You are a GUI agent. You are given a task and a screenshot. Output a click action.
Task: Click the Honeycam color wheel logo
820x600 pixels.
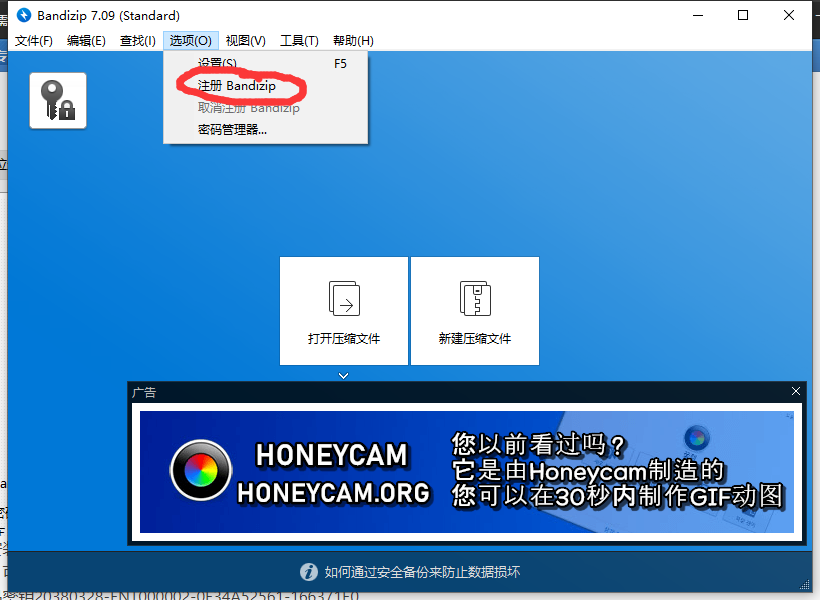(x=201, y=470)
